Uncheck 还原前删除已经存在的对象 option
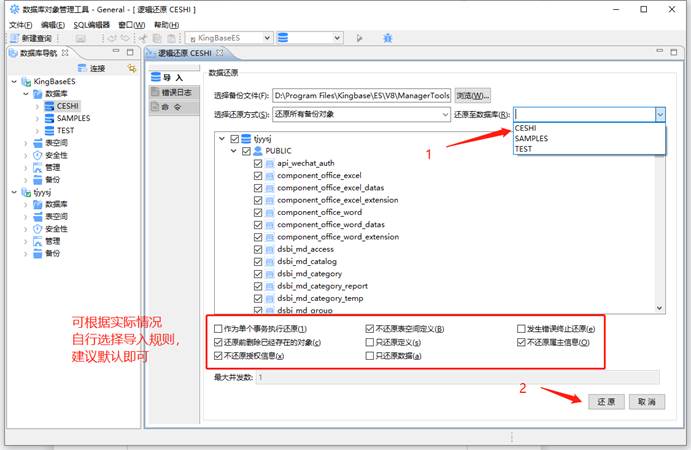 218,342
